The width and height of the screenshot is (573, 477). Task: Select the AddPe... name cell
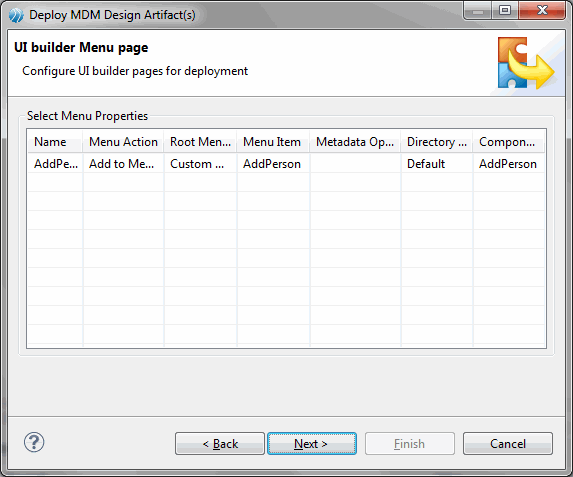tap(56, 164)
